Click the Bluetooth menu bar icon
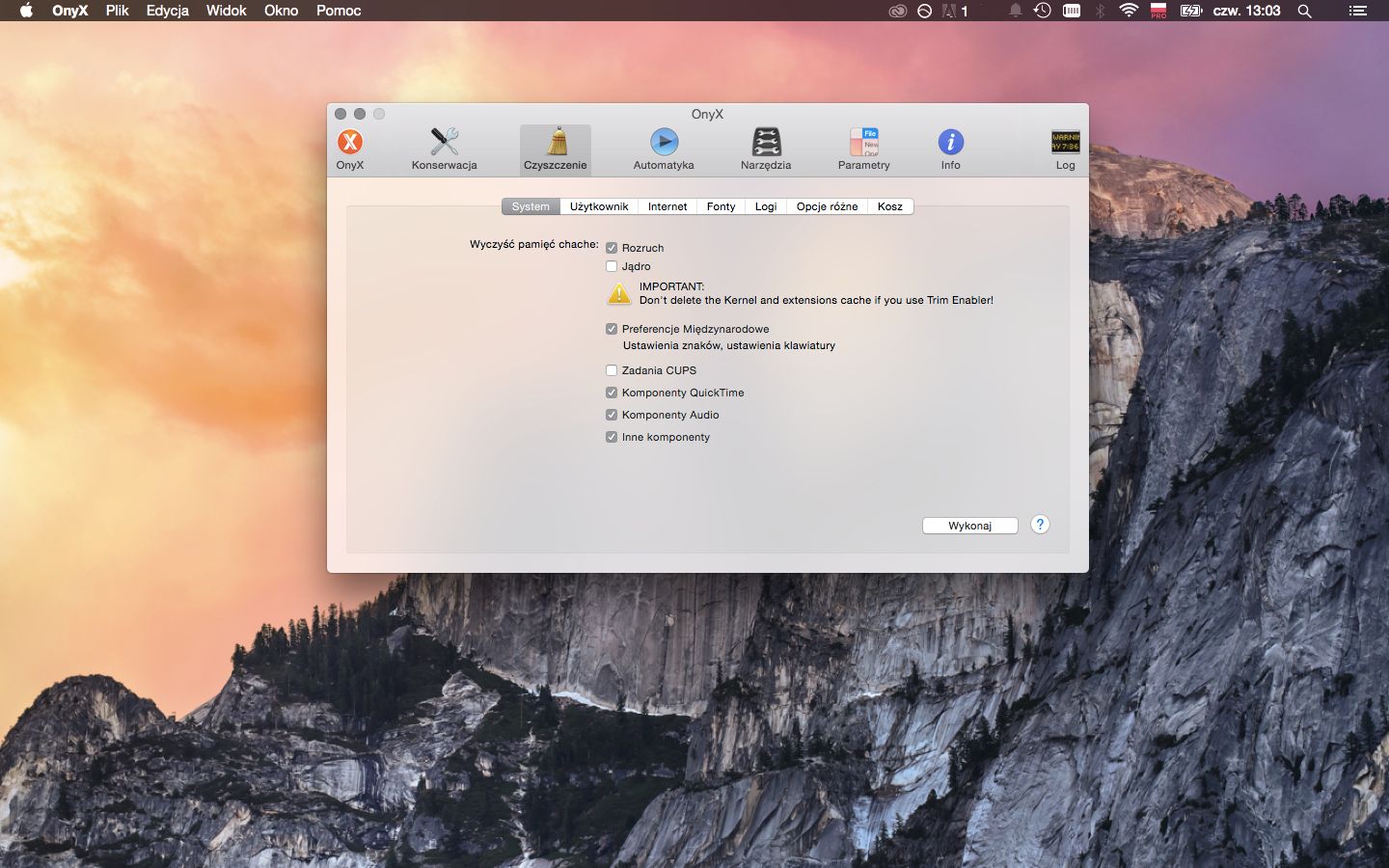1389x868 pixels. (x=1100, y=11)
